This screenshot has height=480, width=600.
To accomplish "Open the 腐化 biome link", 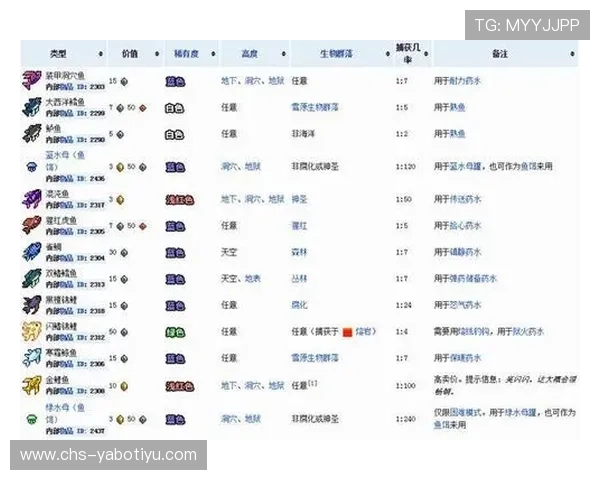I will point(299,305).
